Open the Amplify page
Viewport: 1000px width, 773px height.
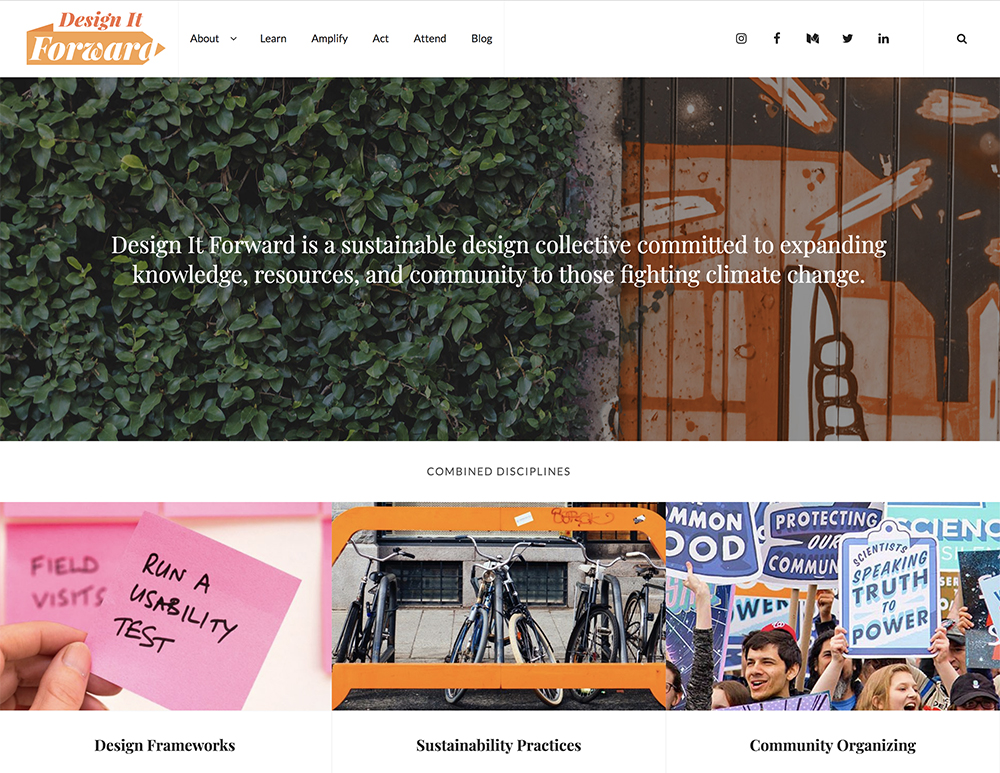click(x=330, y=38)
